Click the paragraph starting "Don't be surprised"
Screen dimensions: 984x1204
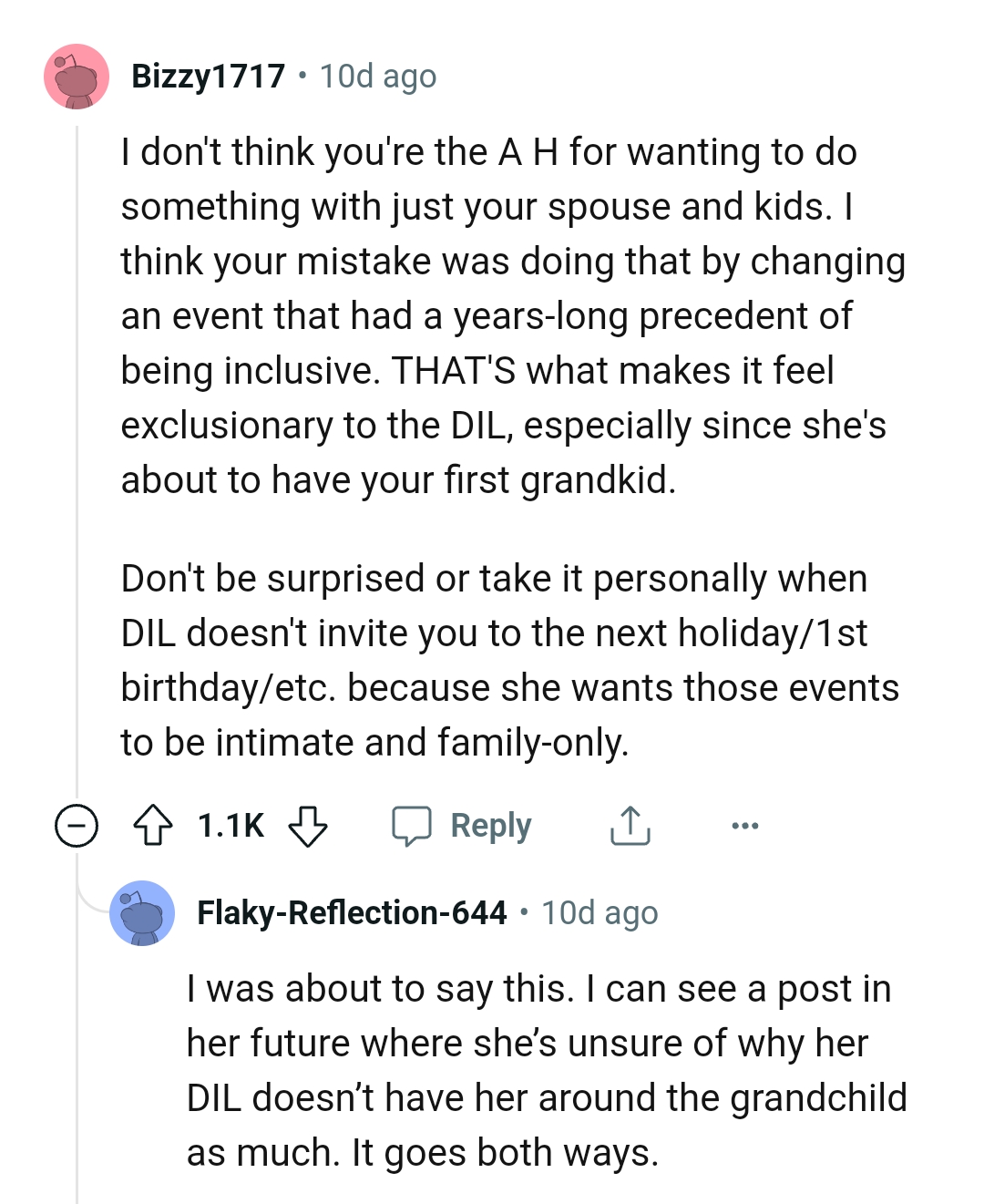coord(510,660)
